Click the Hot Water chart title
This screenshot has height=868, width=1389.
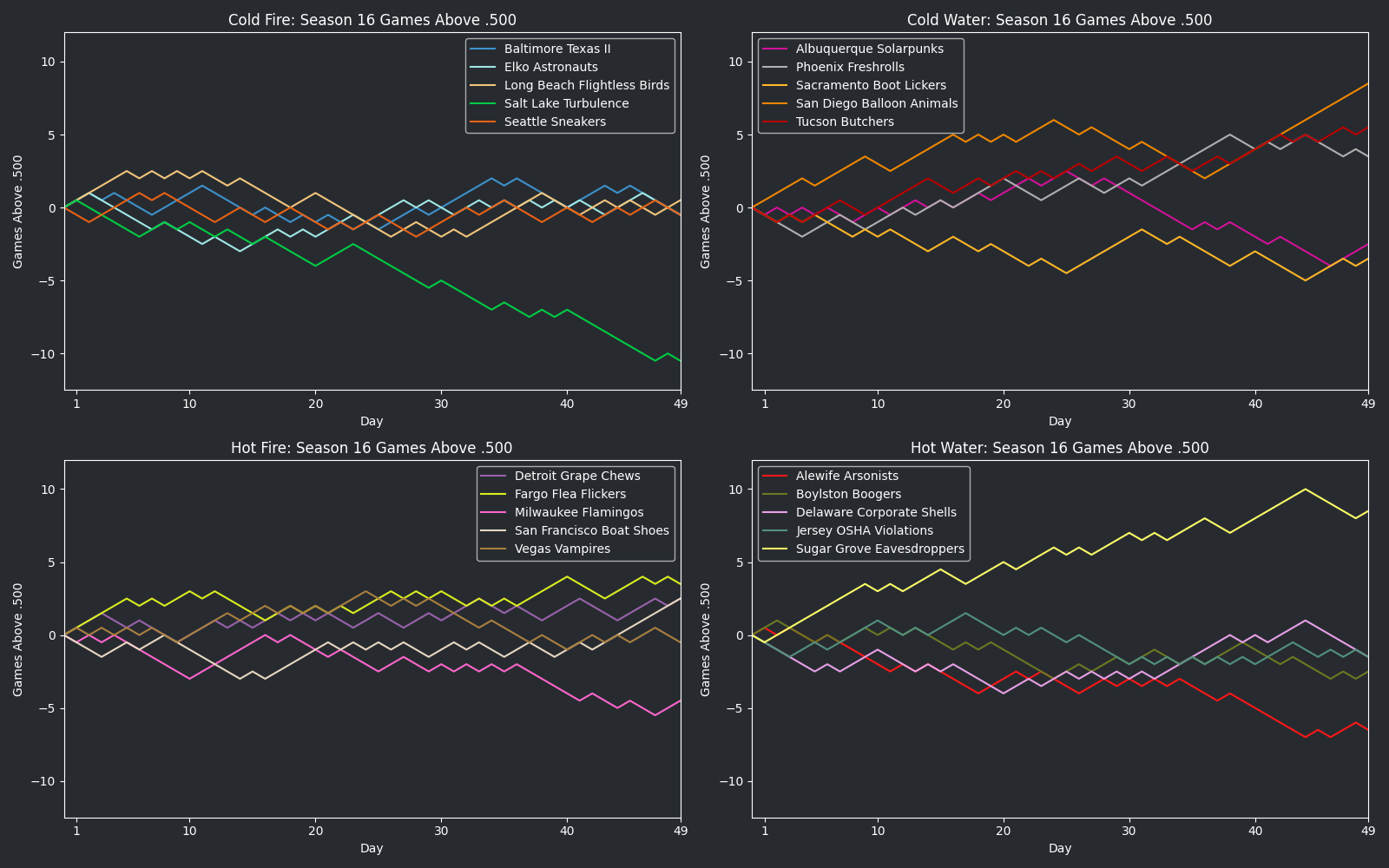click(x=1059, y=448)
